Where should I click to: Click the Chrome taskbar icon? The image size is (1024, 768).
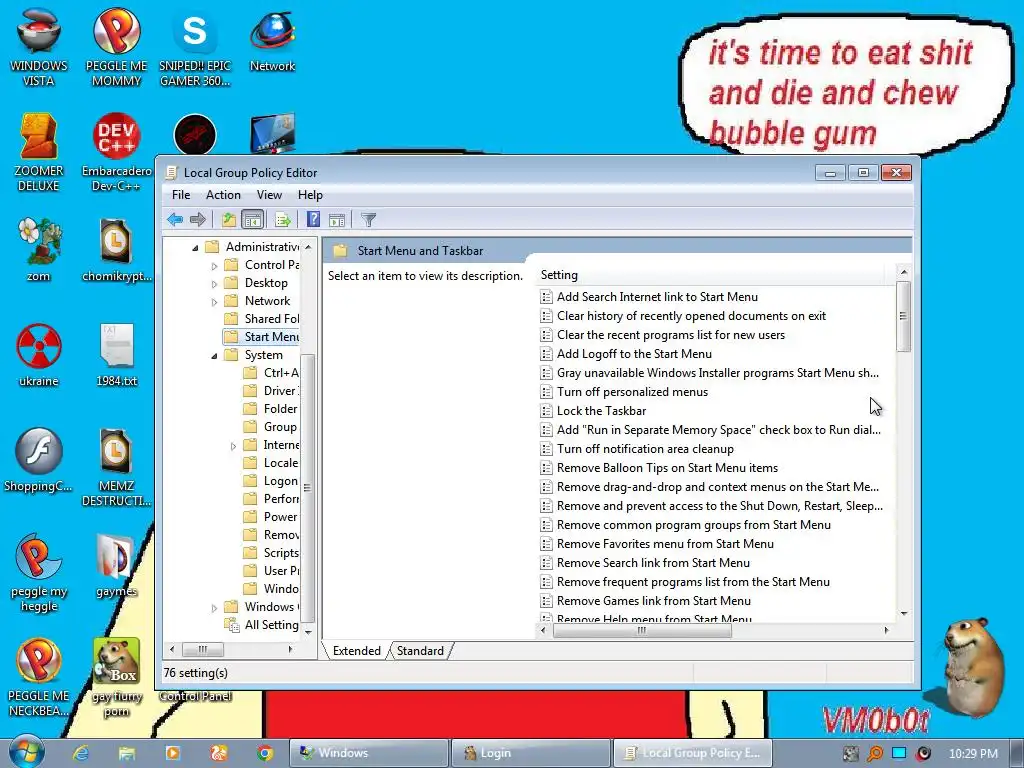[264, 753]
